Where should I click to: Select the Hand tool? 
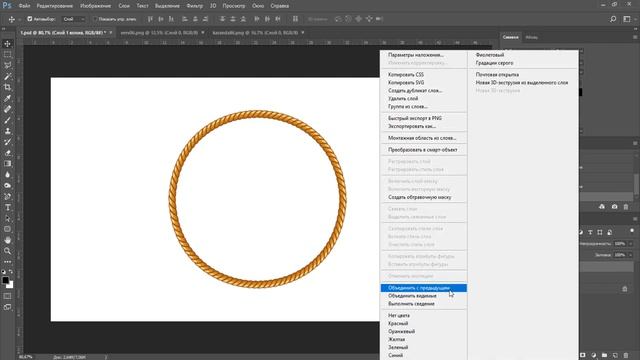[x=7, y=240]
